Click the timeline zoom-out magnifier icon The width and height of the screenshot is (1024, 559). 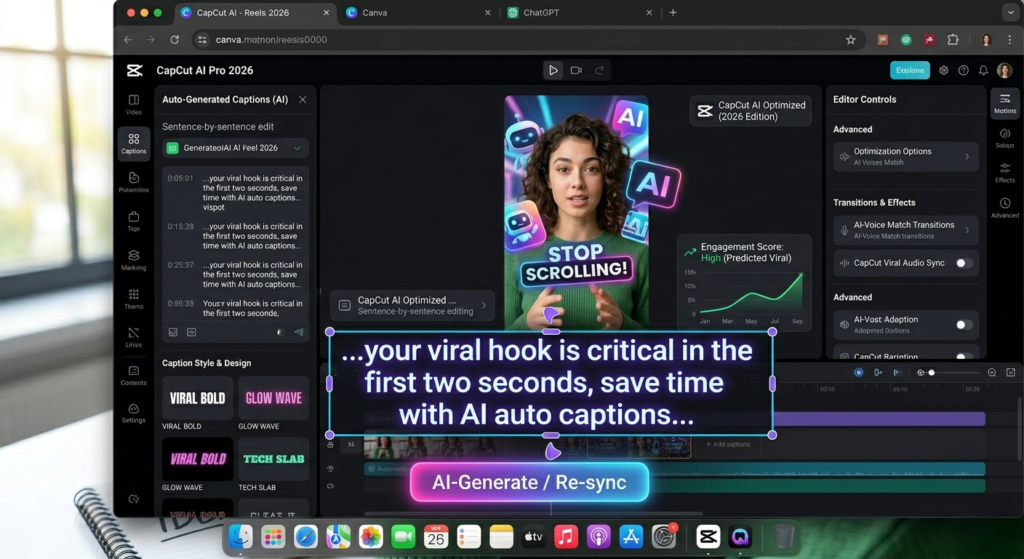coord(991,372)
